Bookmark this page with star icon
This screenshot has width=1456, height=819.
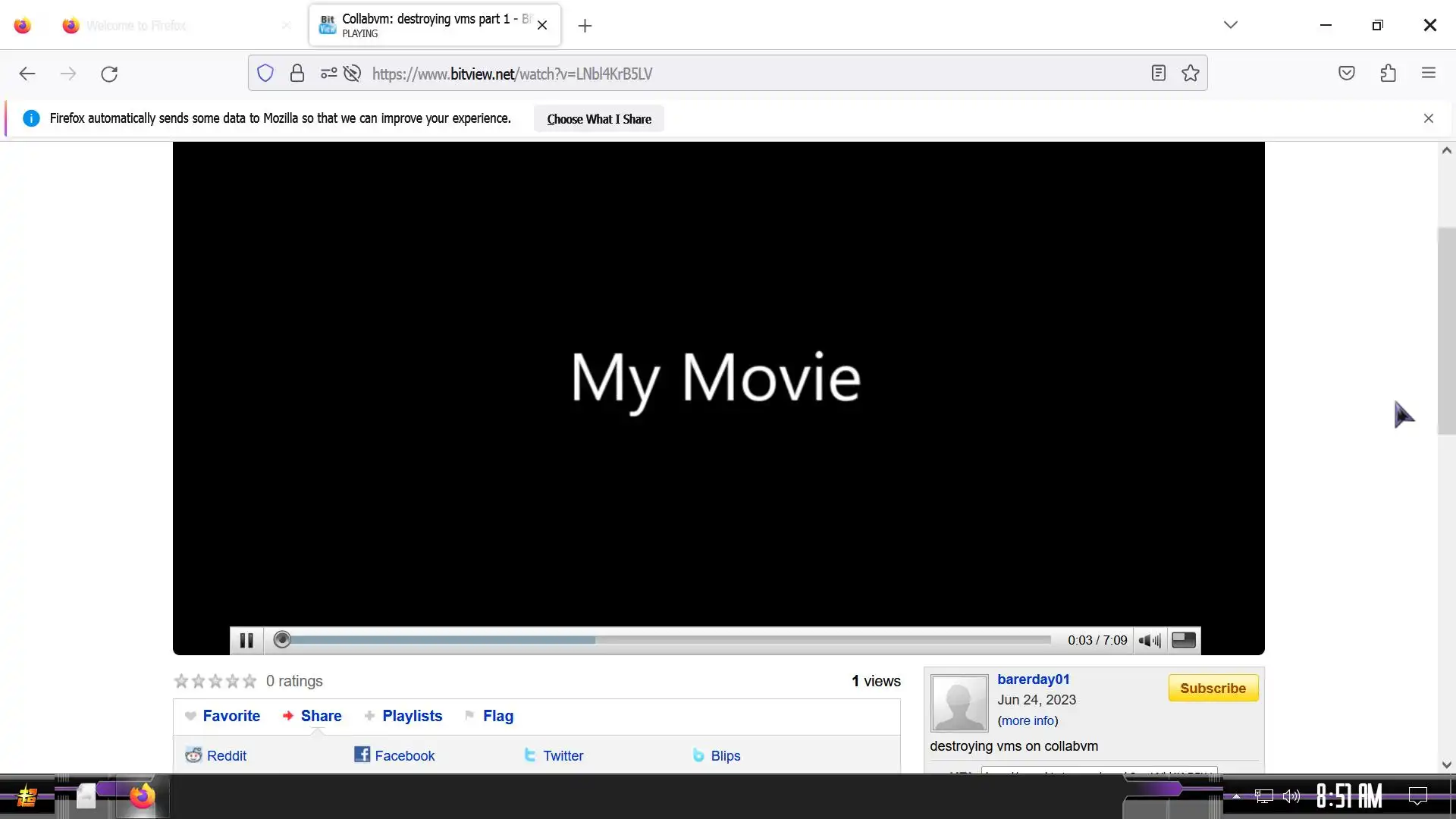tap(1191, 74)
